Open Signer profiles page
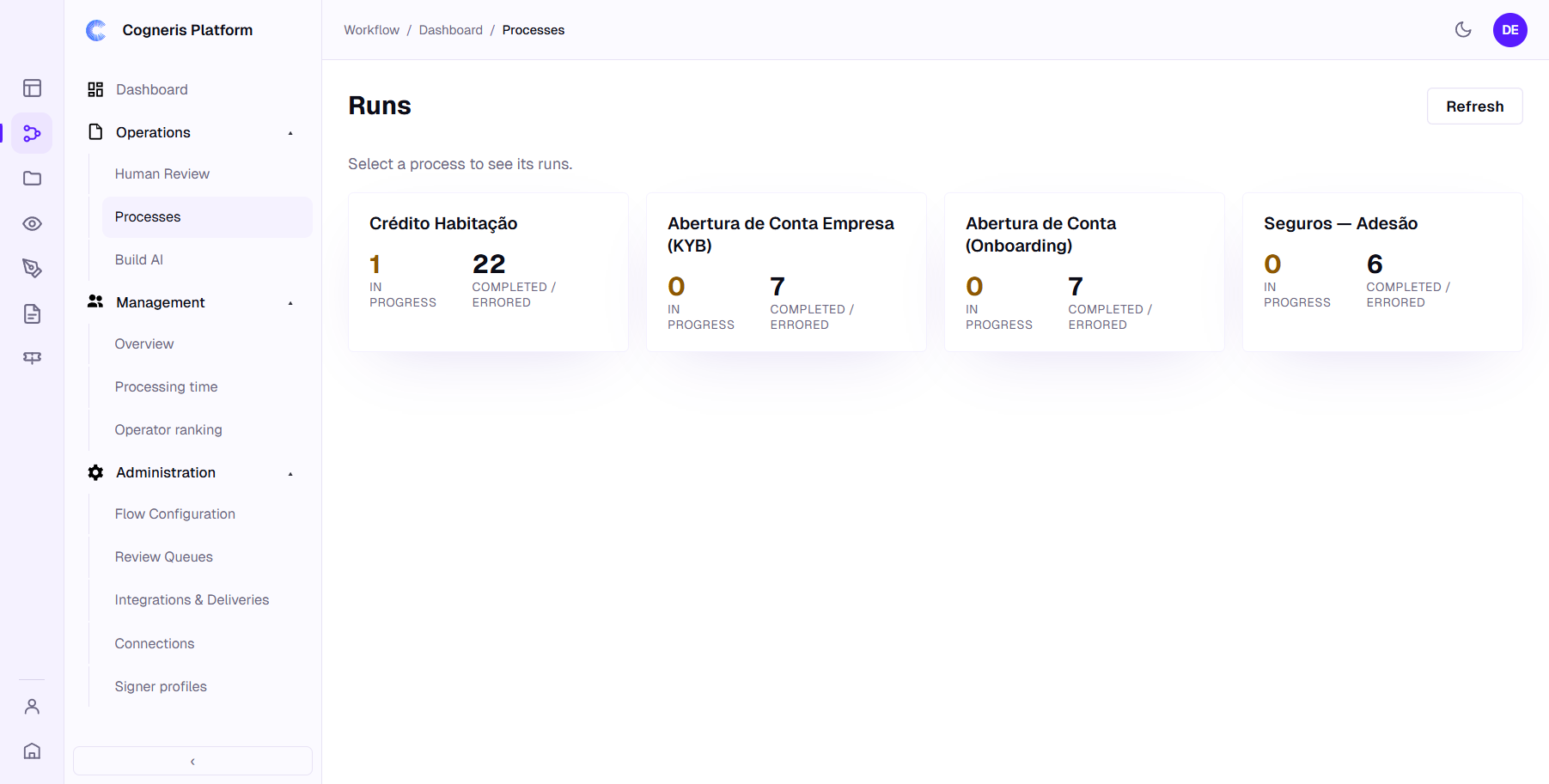Viewport: 1549px width, 784px height. tap(207, 686)
